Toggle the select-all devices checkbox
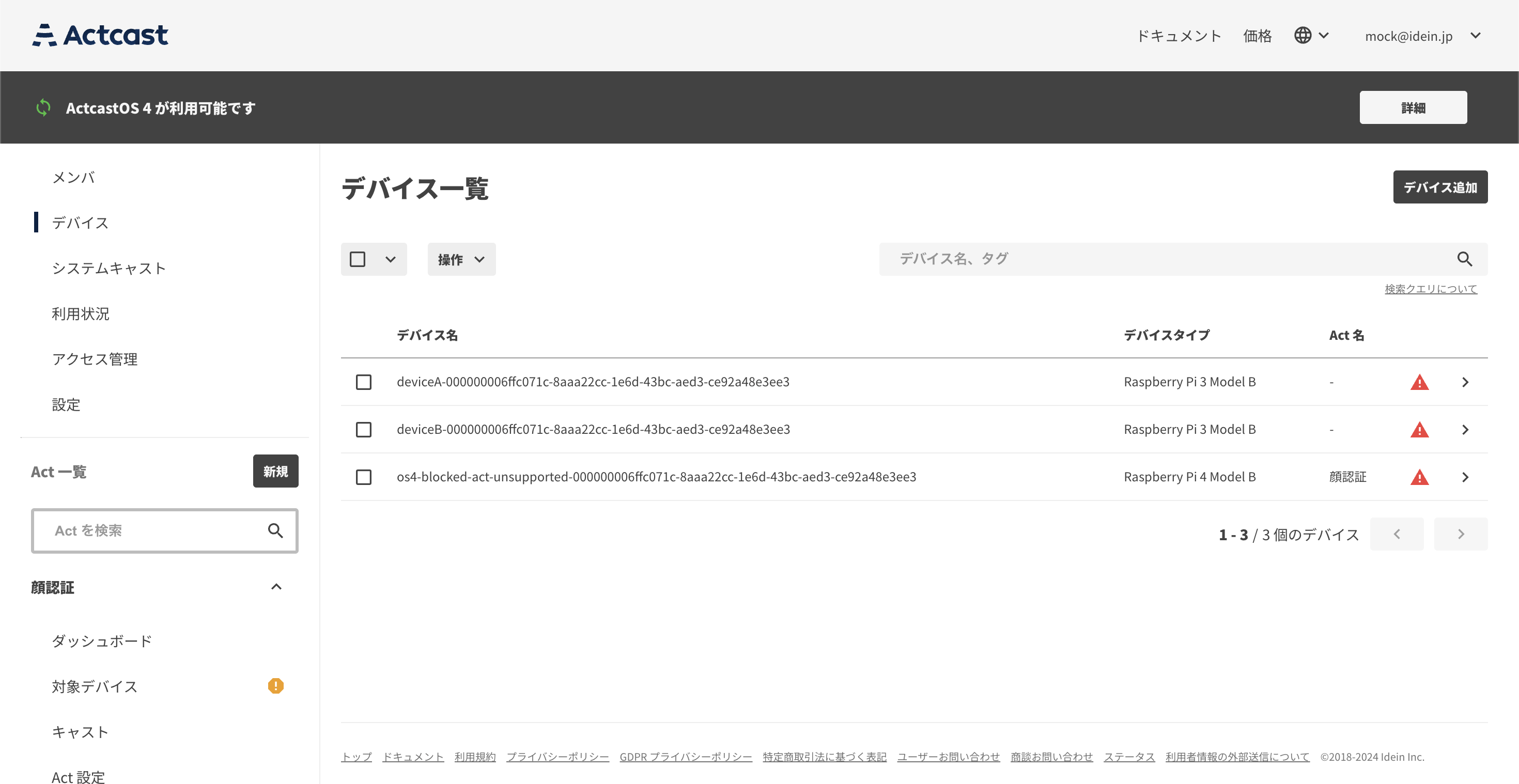 point(358,259)
